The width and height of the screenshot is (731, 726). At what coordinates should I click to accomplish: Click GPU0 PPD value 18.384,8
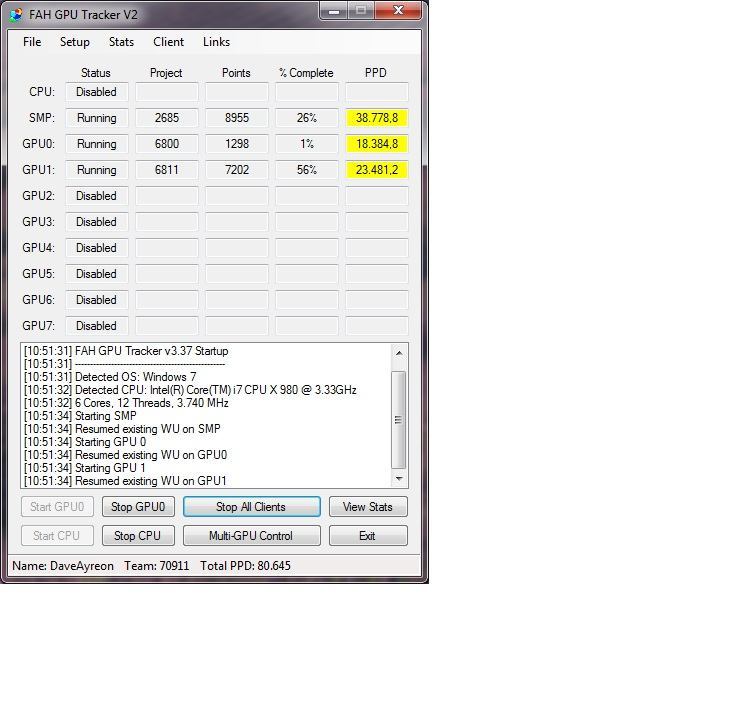pos(377,144)
